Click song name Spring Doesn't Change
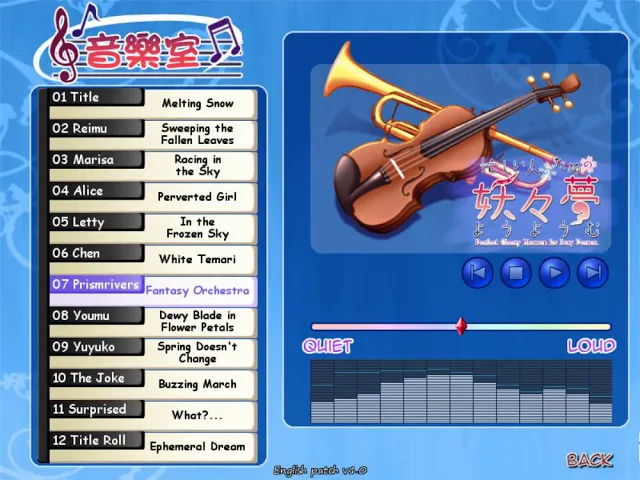This screenshot has height=480, width=640. coord(198,353)
